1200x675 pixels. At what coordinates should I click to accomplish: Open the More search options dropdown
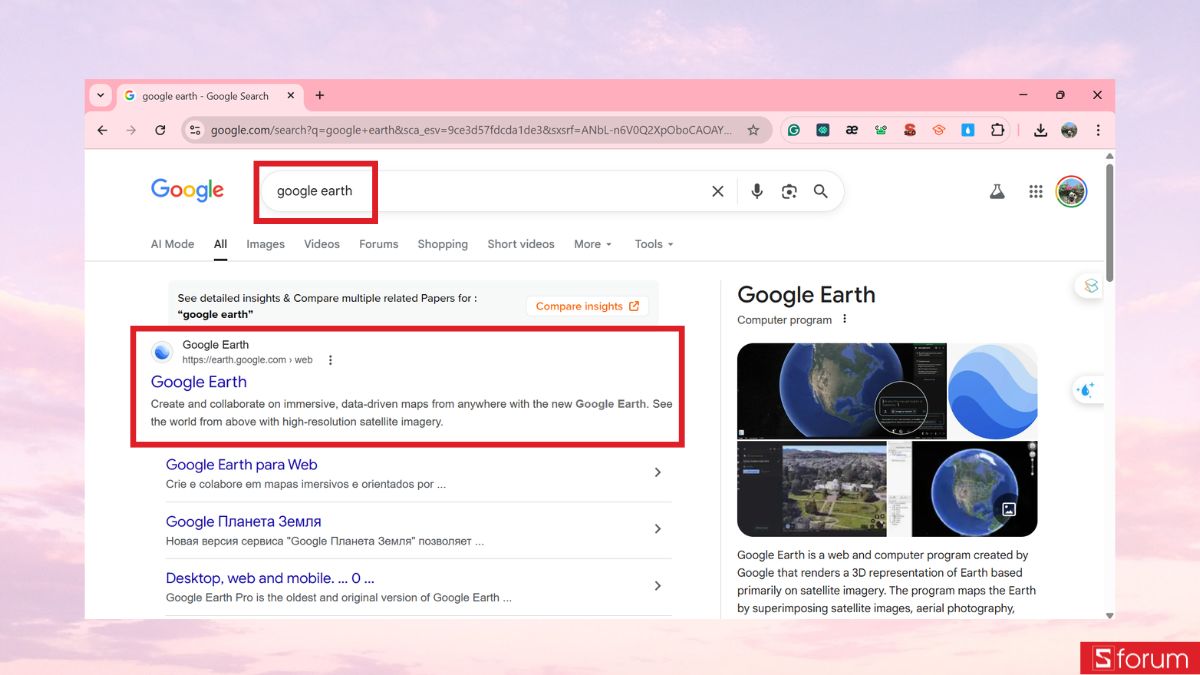[592, 244]
